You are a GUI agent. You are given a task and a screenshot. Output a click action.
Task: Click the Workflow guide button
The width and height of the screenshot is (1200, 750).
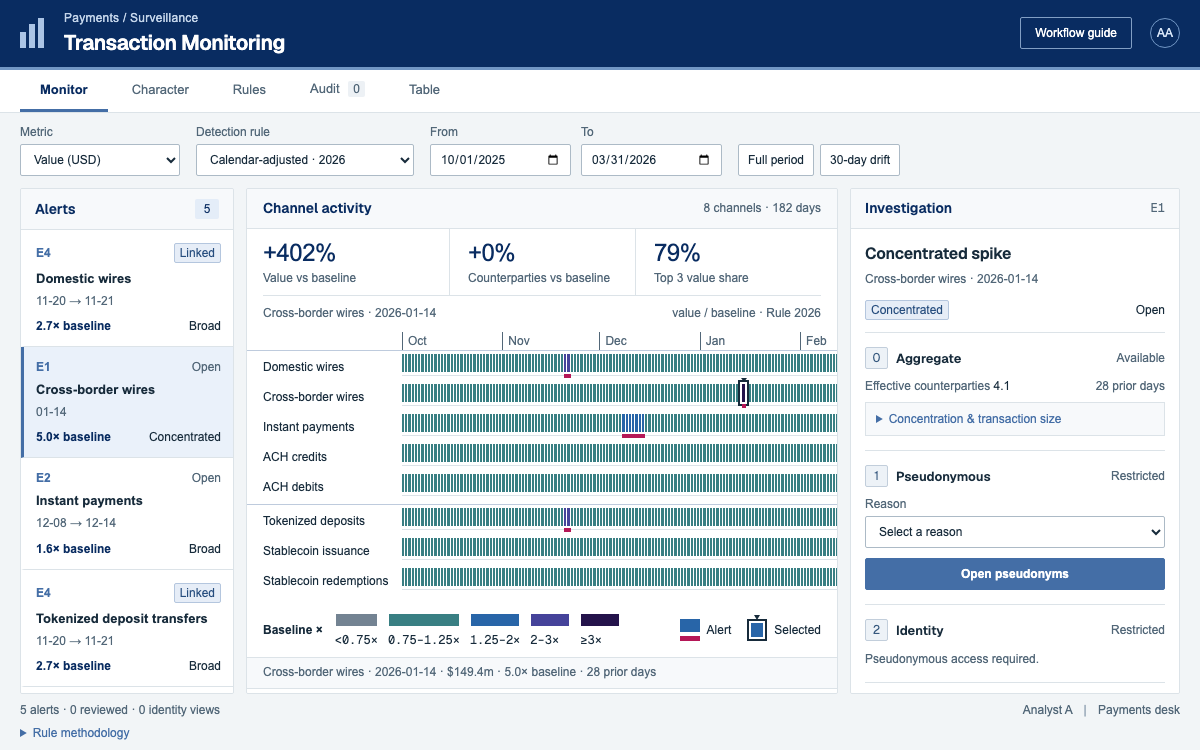click(x=1076, y=33)
